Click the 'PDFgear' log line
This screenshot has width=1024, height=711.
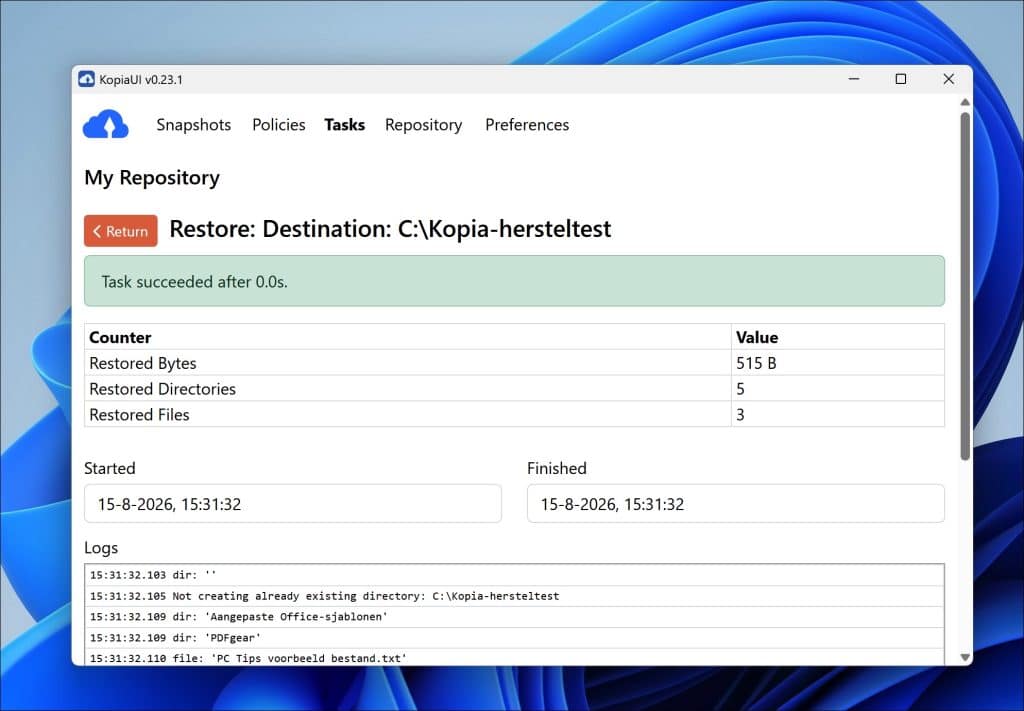(514, 637)
